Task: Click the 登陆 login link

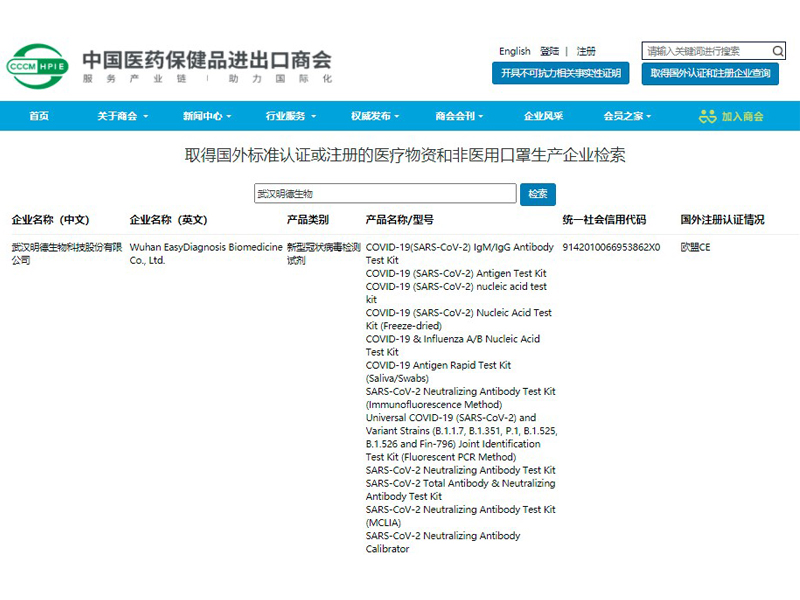Action: pyautogui.click(x=549, y=51)
